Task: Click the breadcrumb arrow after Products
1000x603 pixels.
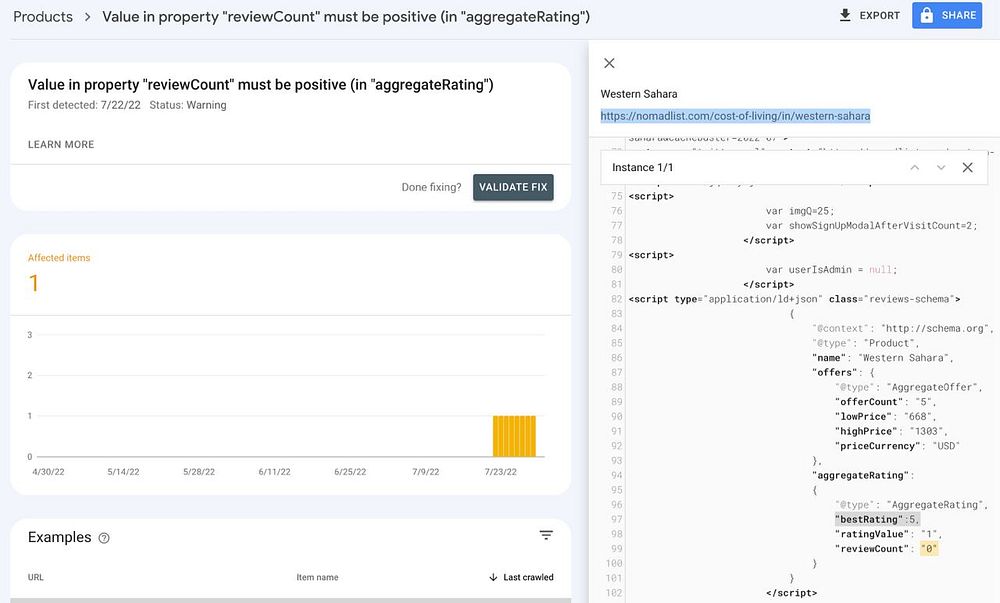Action: [x=87, y=17]
